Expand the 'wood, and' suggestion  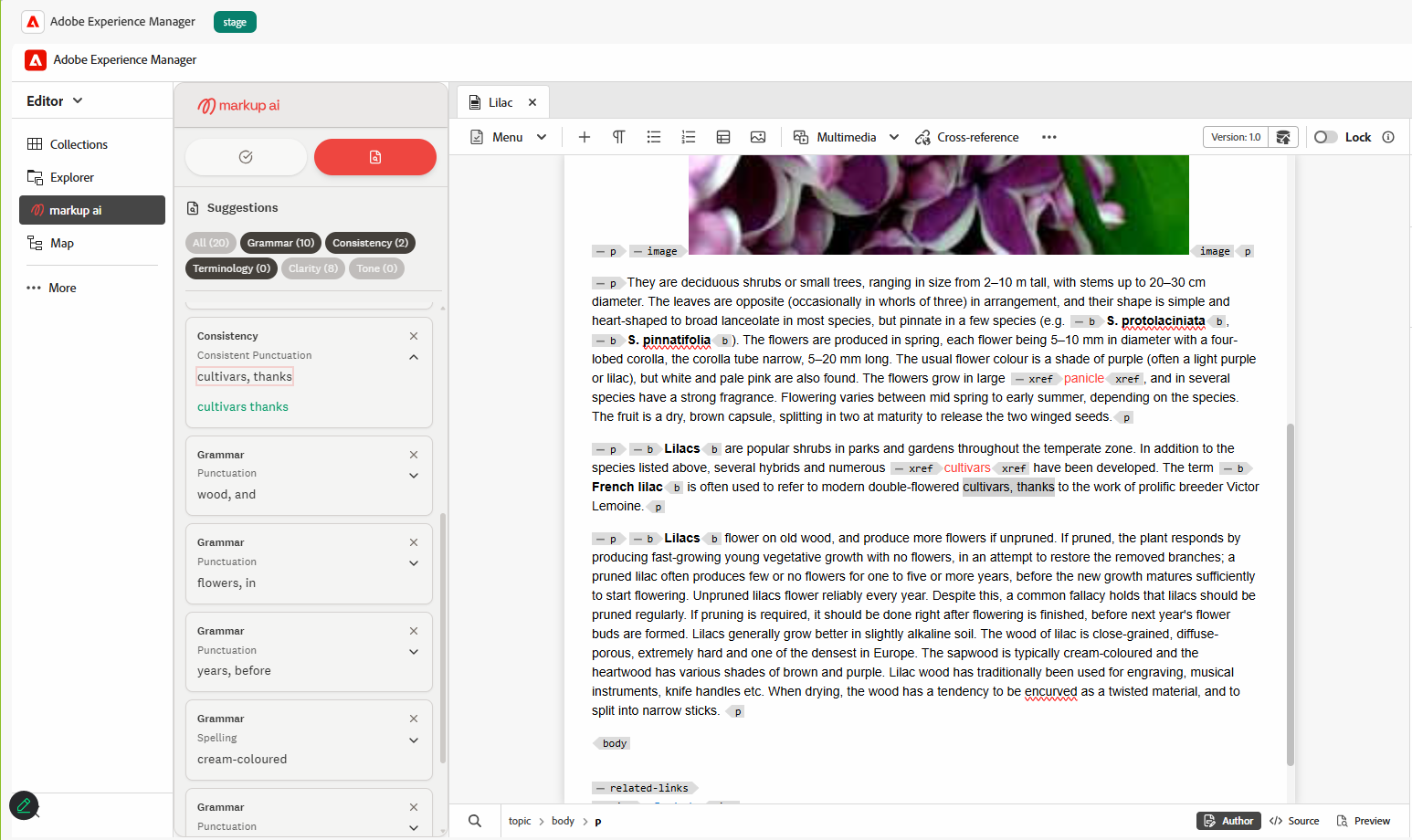414,476
